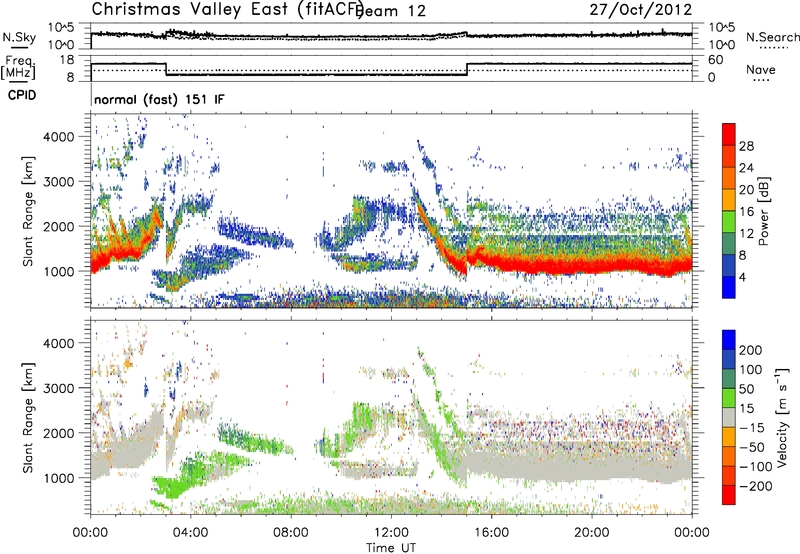Pick the bright green segment of Velocity colorbar
This screenshot has width=800, height=554.
point(729,398)
